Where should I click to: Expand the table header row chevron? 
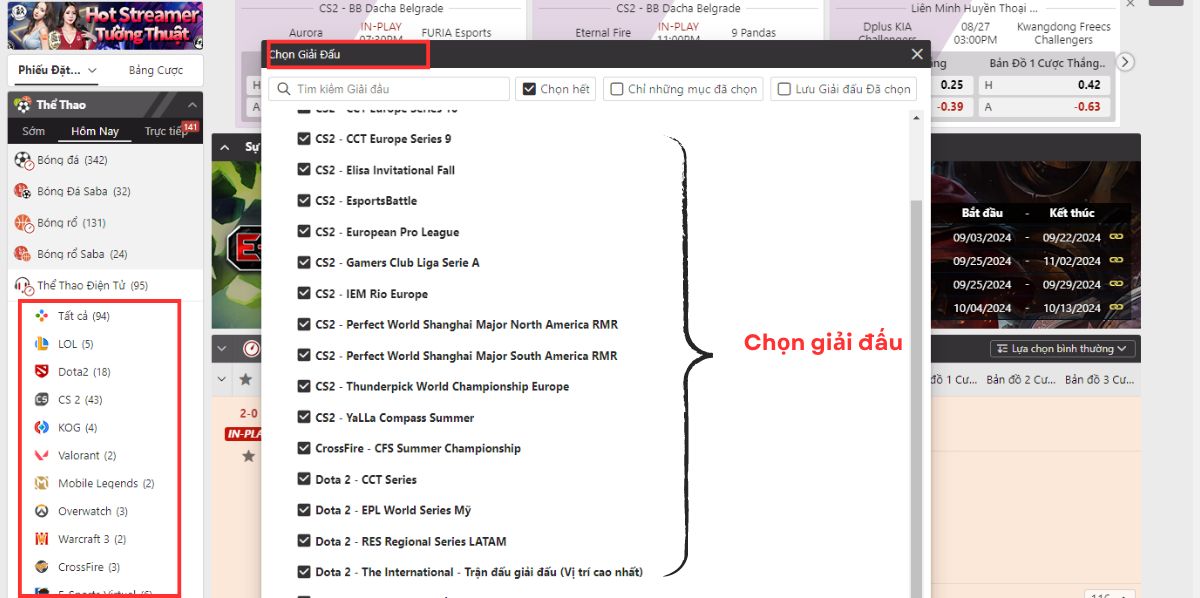pos(222,380)
